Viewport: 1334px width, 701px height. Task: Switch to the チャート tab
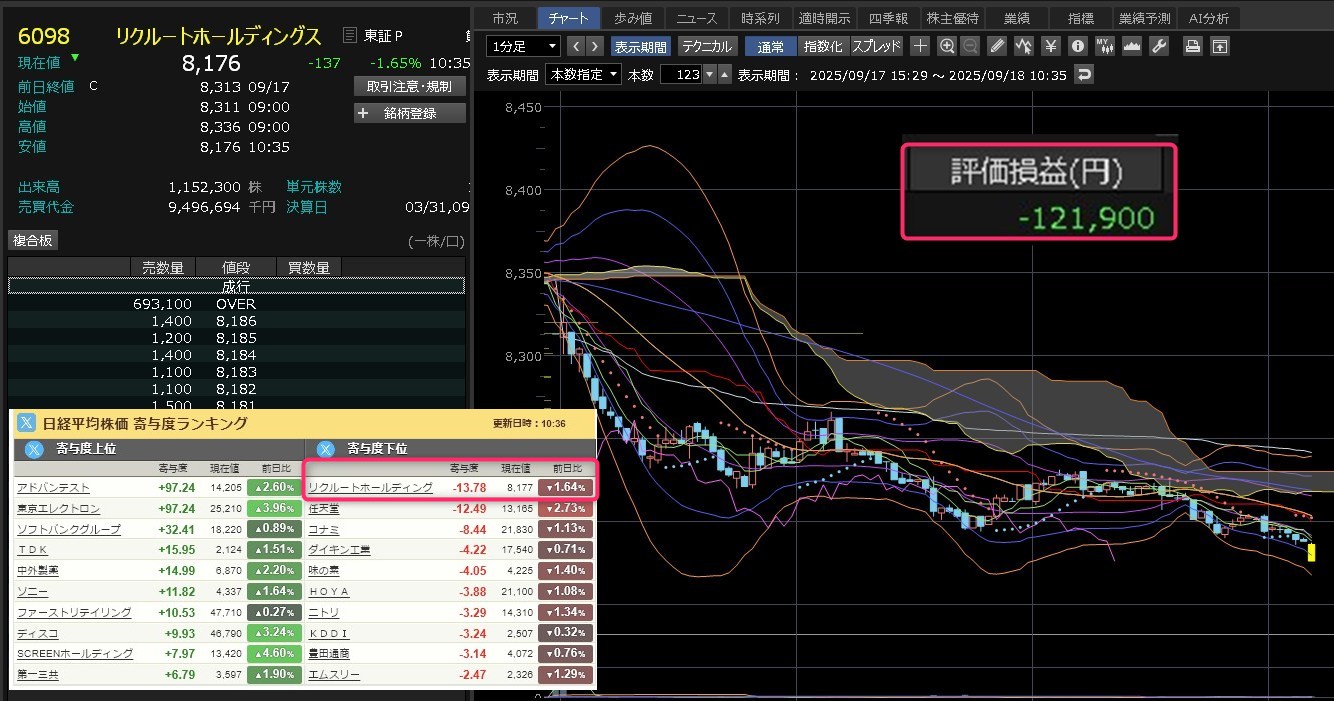(x=569, y=18)
